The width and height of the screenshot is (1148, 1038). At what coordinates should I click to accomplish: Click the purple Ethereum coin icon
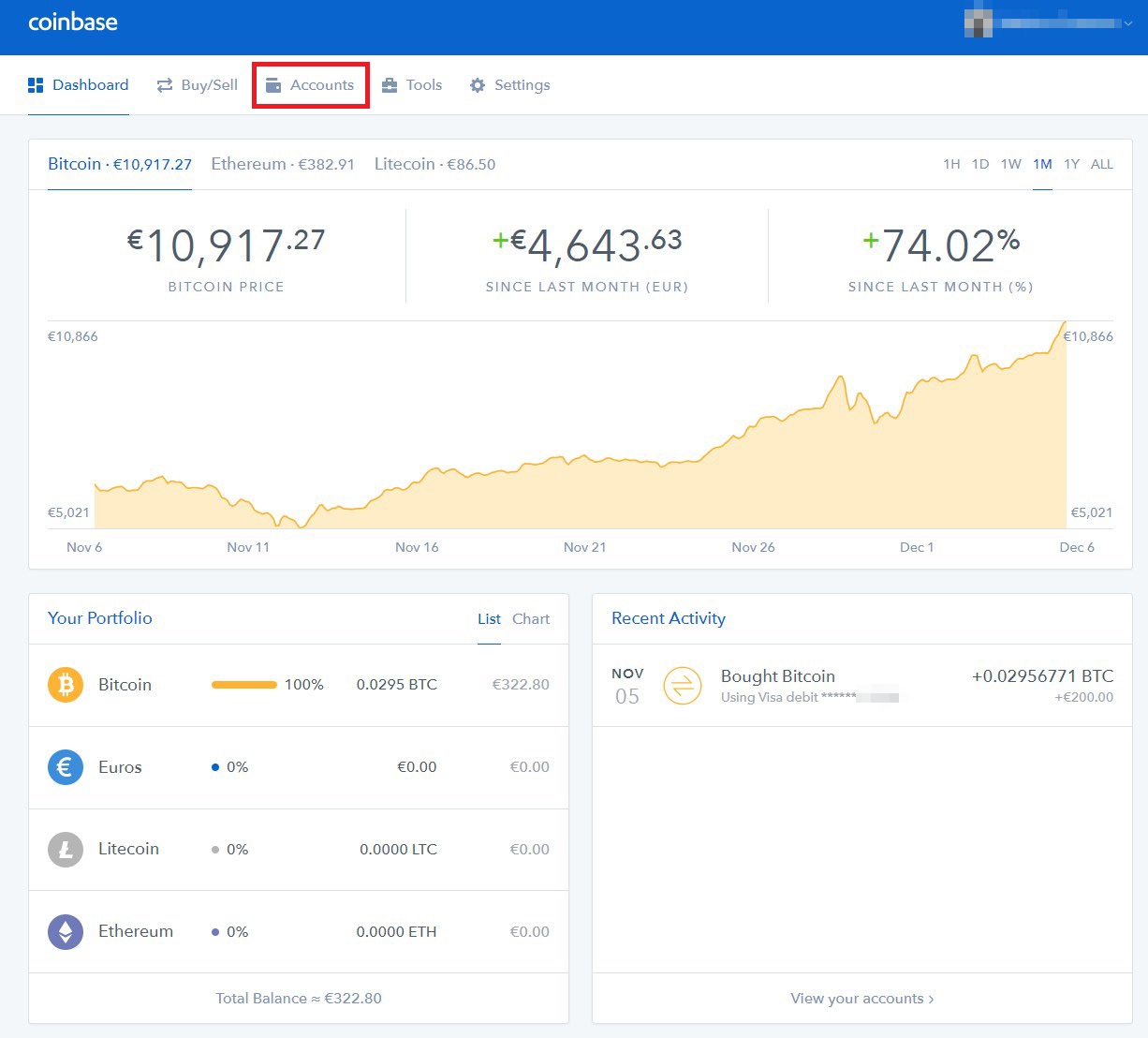click(x=66, y=932)
